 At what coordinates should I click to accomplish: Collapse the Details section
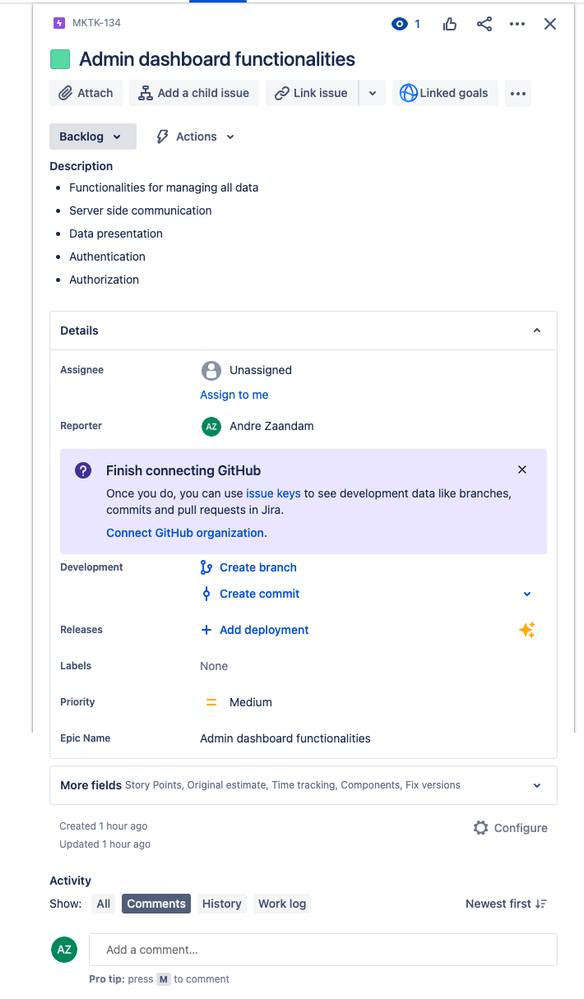click(537, 331)
